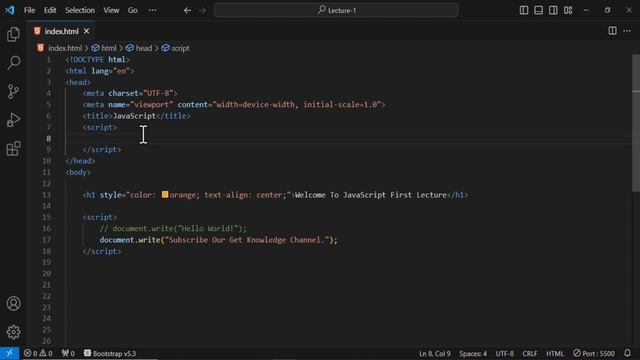Open the remote window status icon
This screenshot has height=360, width=640.
tap(9, 353)
